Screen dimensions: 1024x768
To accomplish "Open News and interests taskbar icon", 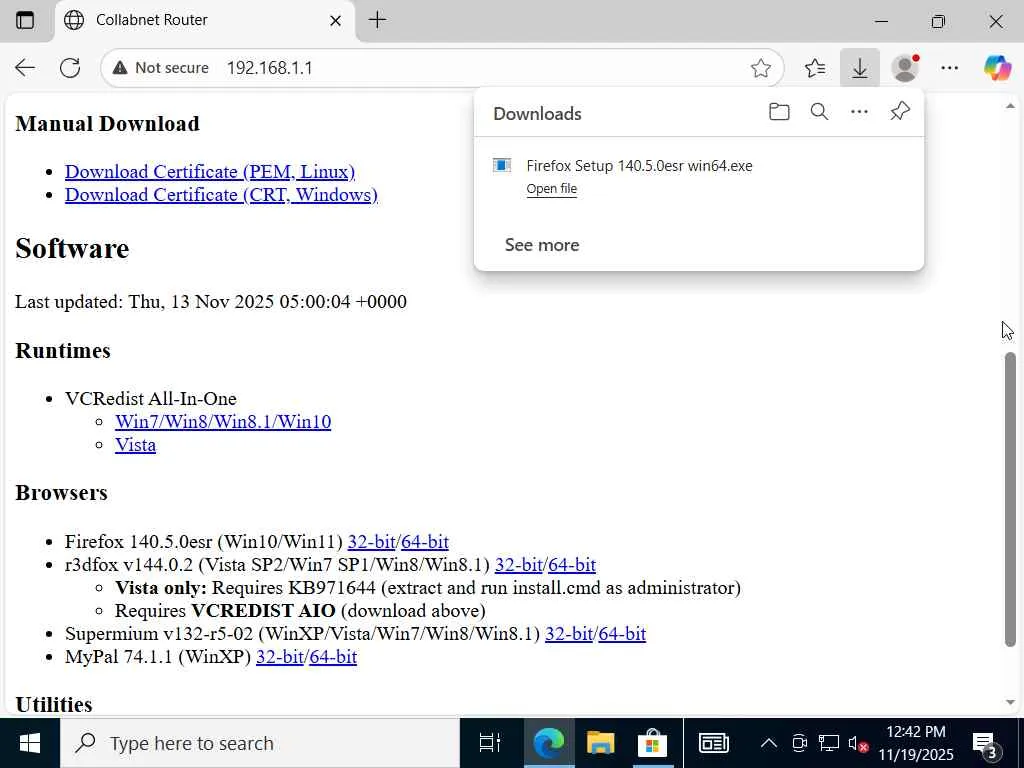I will [714, 743].
